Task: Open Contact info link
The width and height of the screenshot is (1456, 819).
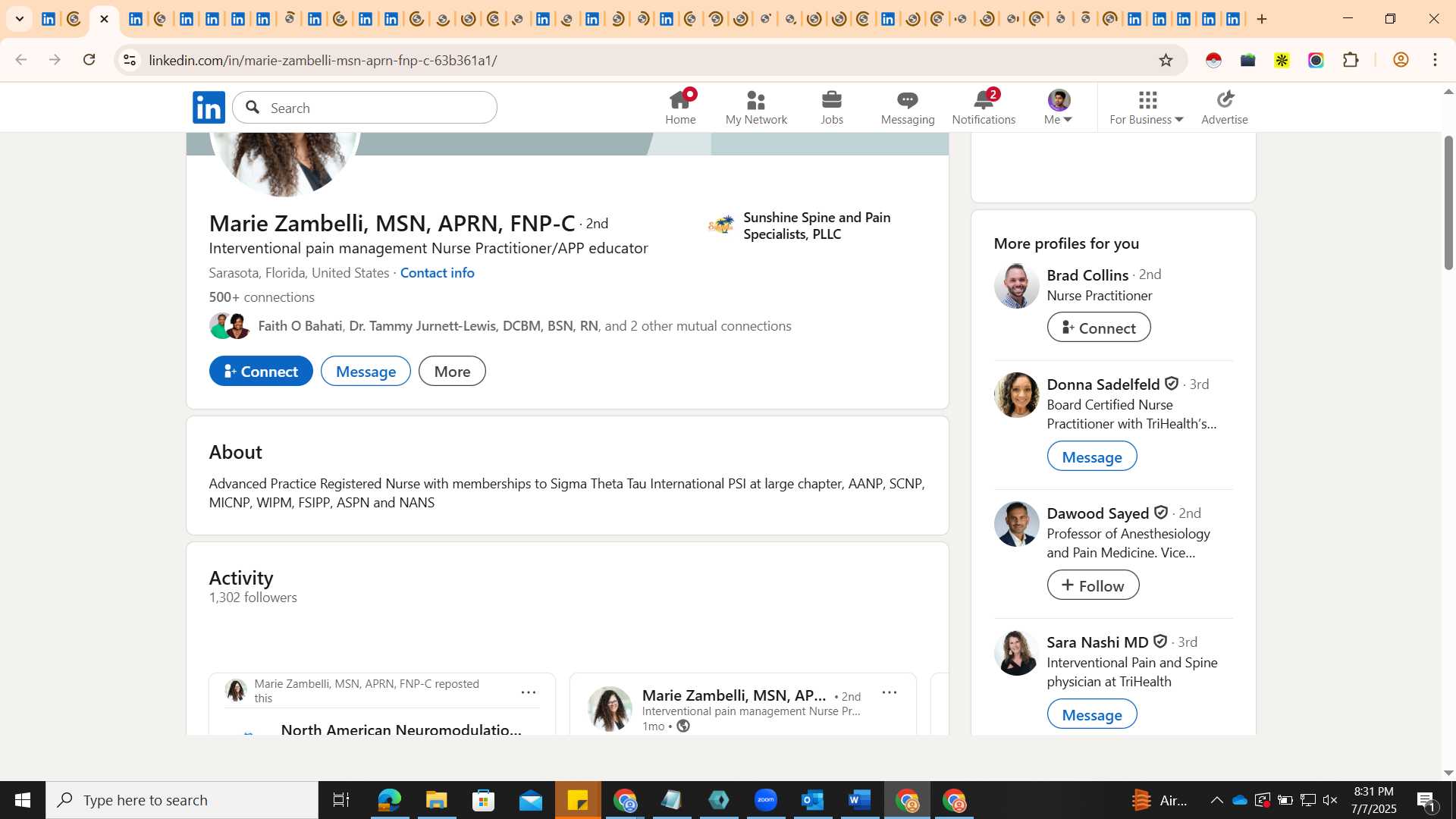Action: pyautogui.click(x=437, y=272)
